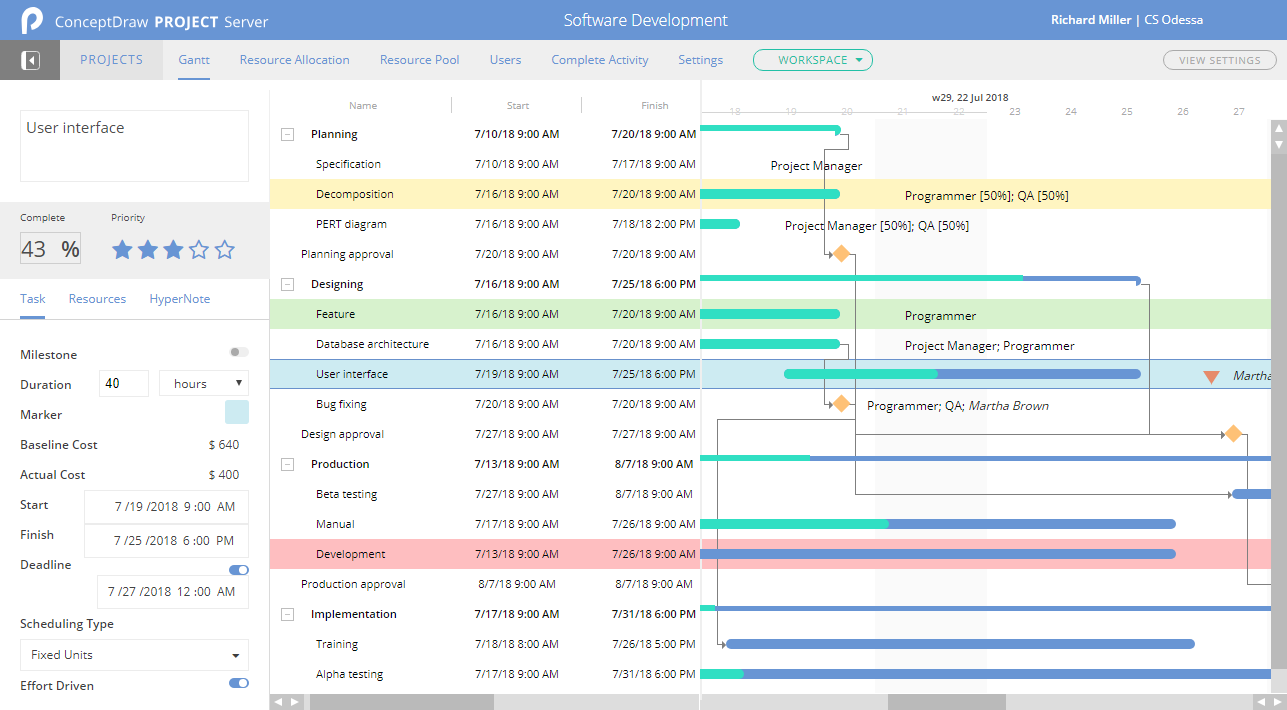Image resolution: width=1287 pixels, height=710 pixels.
Task: Click Design approval milestone diamond
Action: click(1233, 434)
